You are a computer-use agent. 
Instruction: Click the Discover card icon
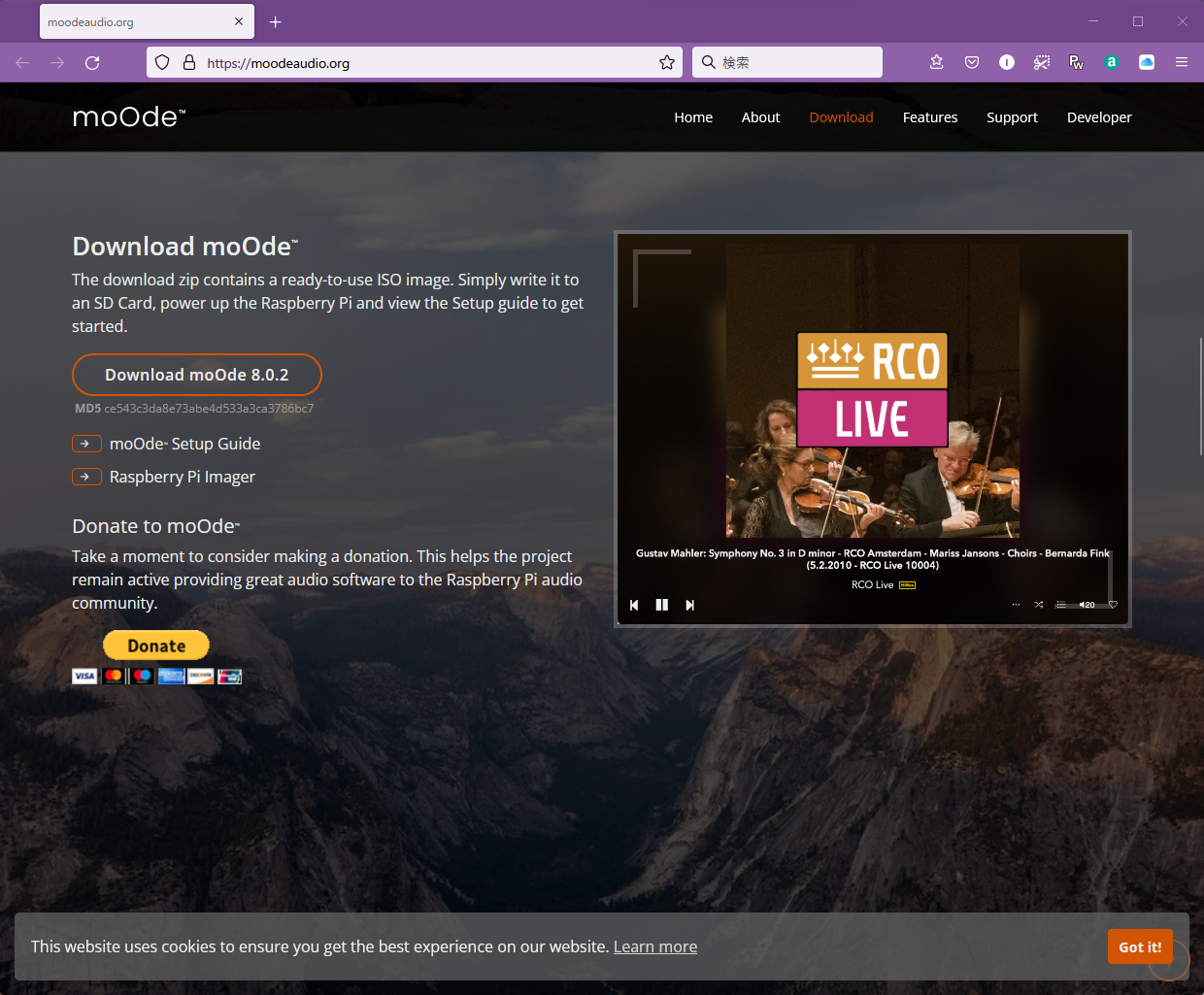(201, 677)
